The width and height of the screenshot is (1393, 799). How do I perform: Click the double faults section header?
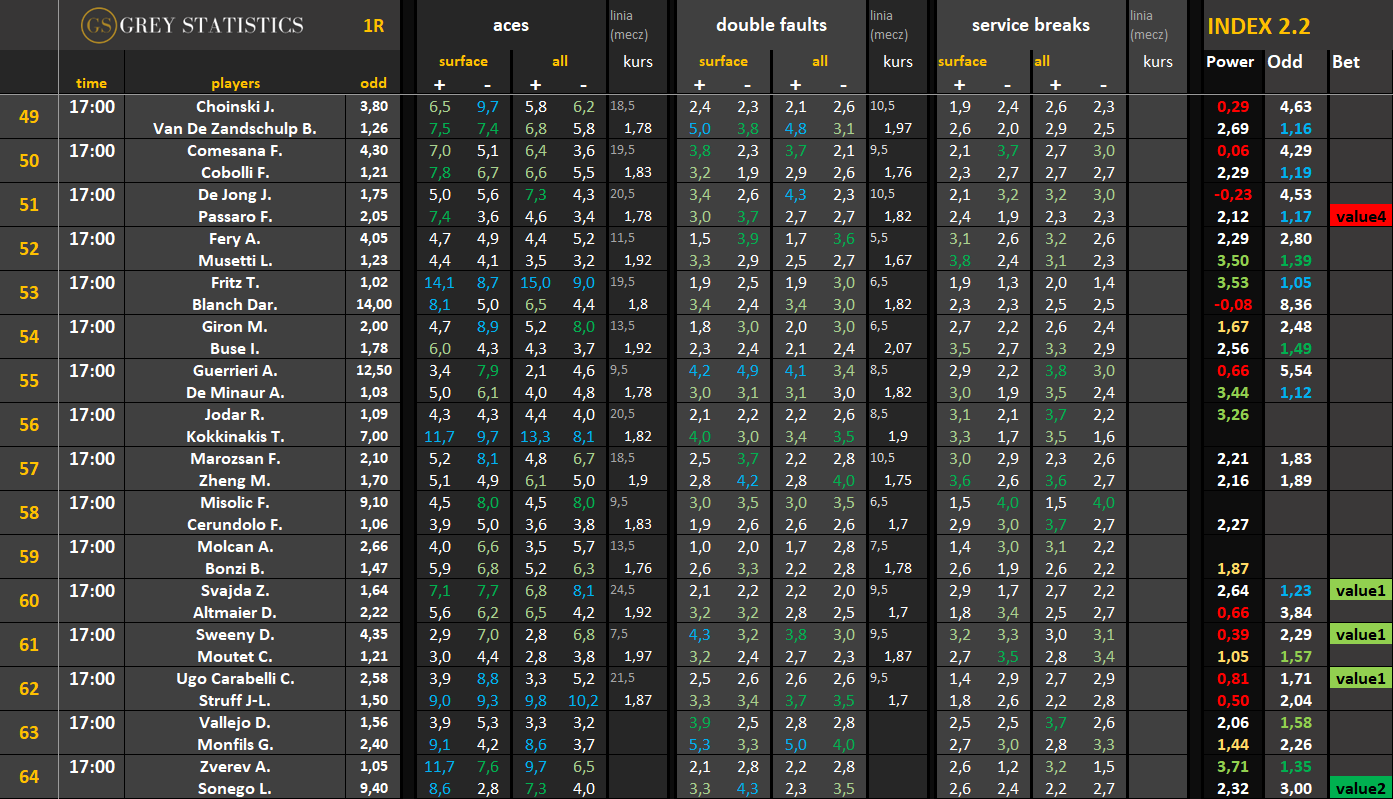coord(771,25)
